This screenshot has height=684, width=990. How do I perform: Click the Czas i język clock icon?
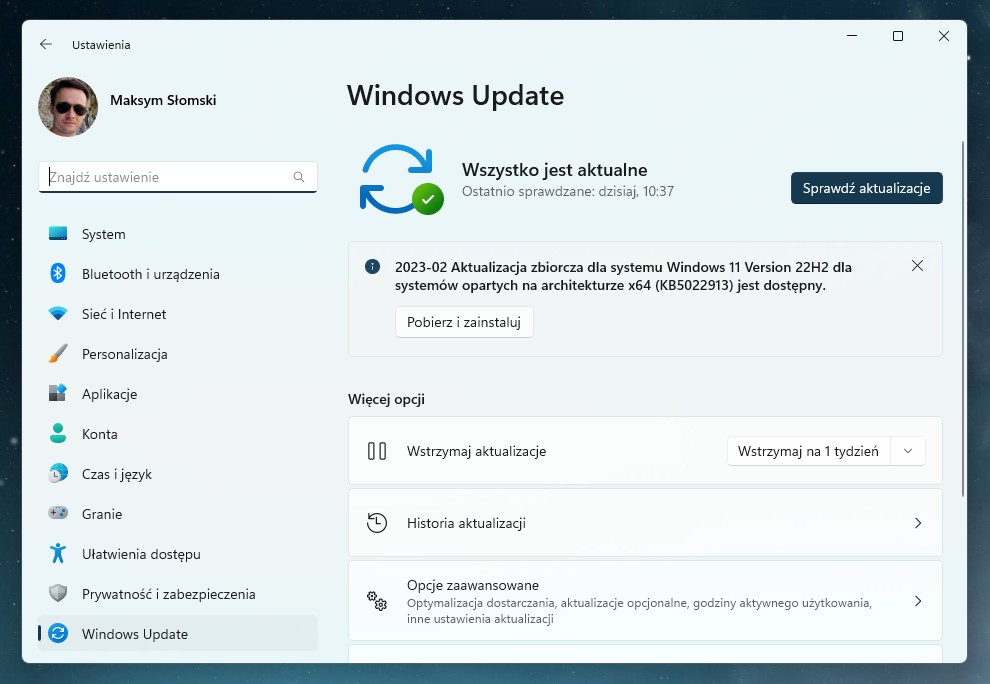click(x=60, y=474)
